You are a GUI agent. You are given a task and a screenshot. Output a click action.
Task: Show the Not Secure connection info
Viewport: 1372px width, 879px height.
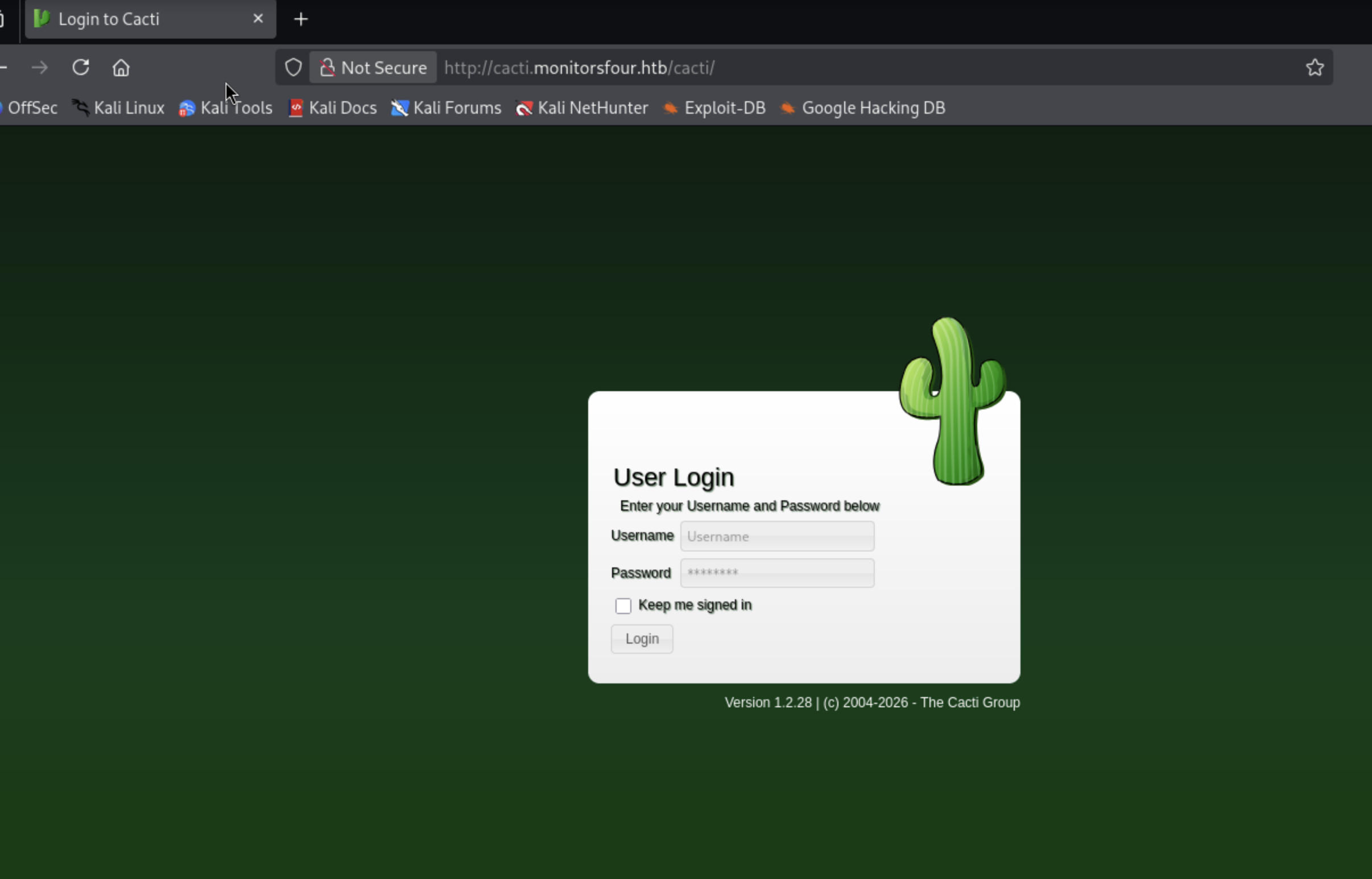[x=373, y=67]
